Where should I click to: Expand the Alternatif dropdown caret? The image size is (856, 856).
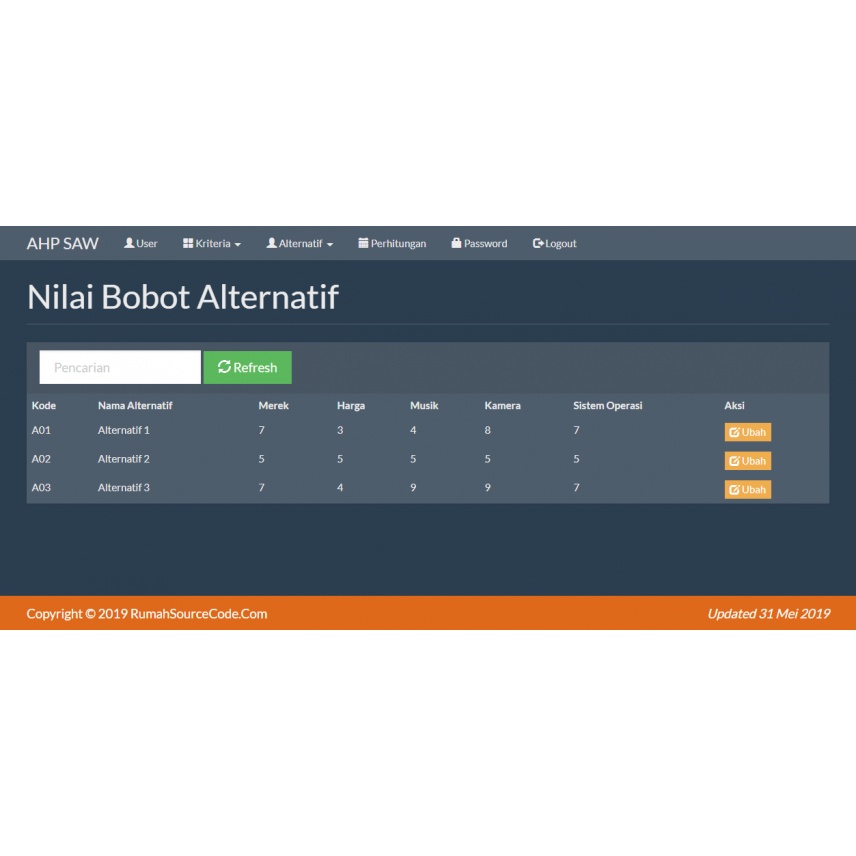330,245
